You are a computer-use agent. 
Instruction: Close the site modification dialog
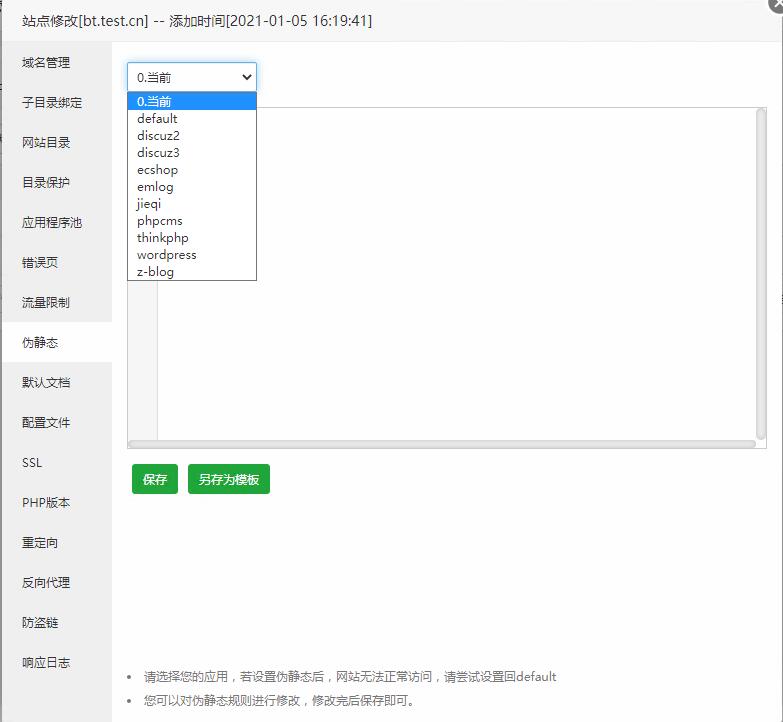[776, 4]
